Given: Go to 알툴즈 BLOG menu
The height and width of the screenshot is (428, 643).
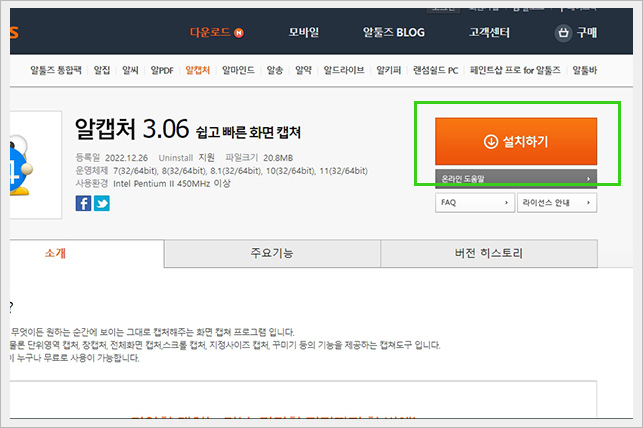Looking at the screenshot, I should pyautogui.click(x=394, y=32).
